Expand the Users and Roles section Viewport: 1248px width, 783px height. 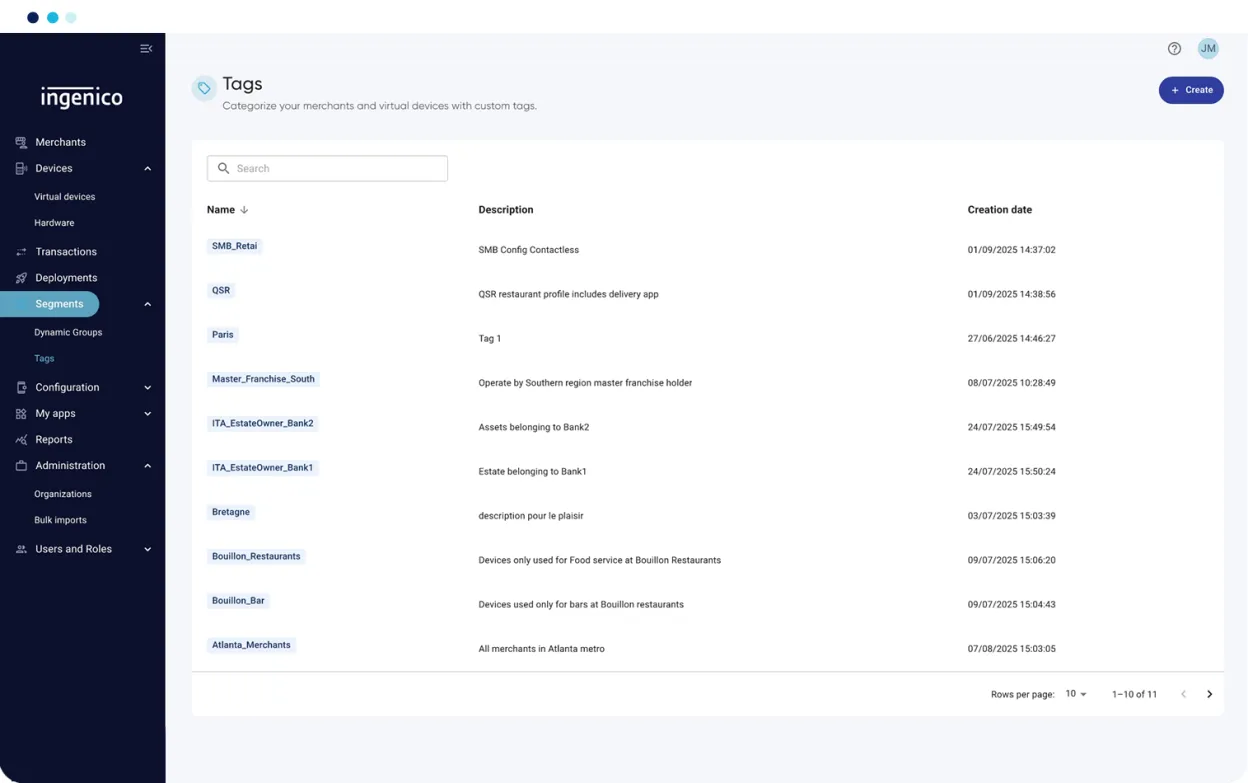[x=147, y=549]
